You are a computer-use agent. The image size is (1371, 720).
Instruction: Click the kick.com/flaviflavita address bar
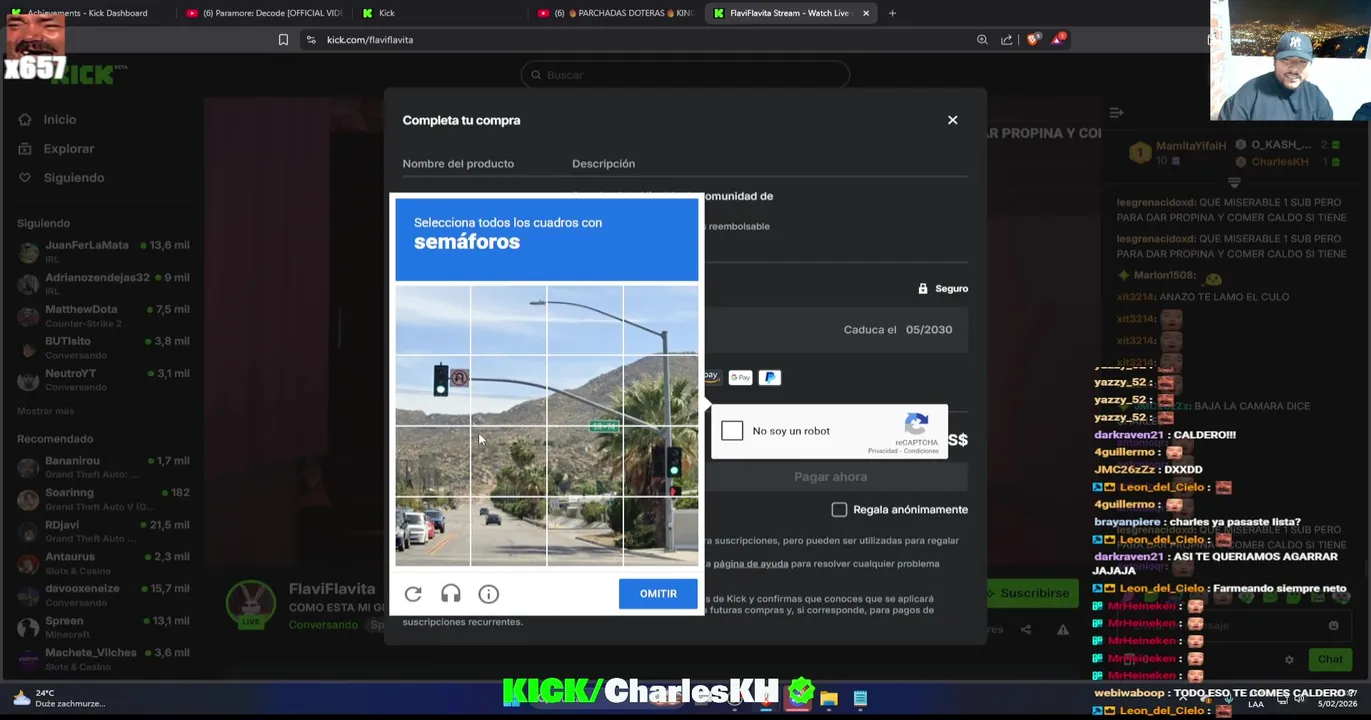pos(370,40)
